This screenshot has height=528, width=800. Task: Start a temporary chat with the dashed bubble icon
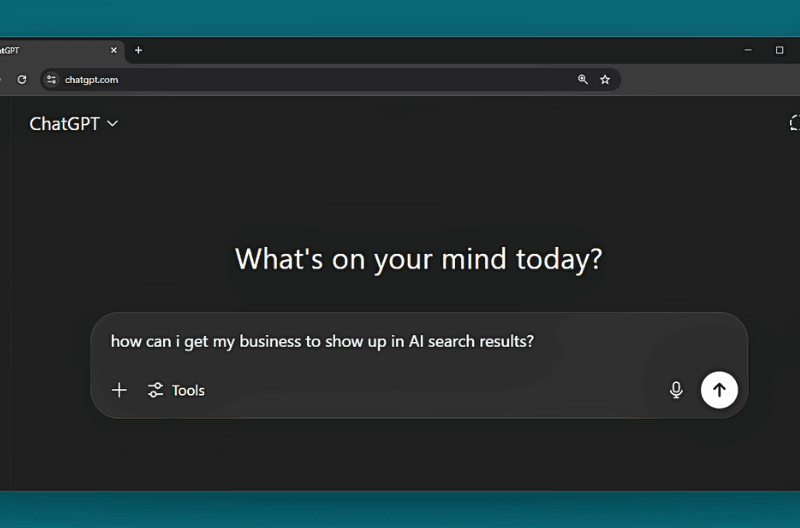coord(794,123)
